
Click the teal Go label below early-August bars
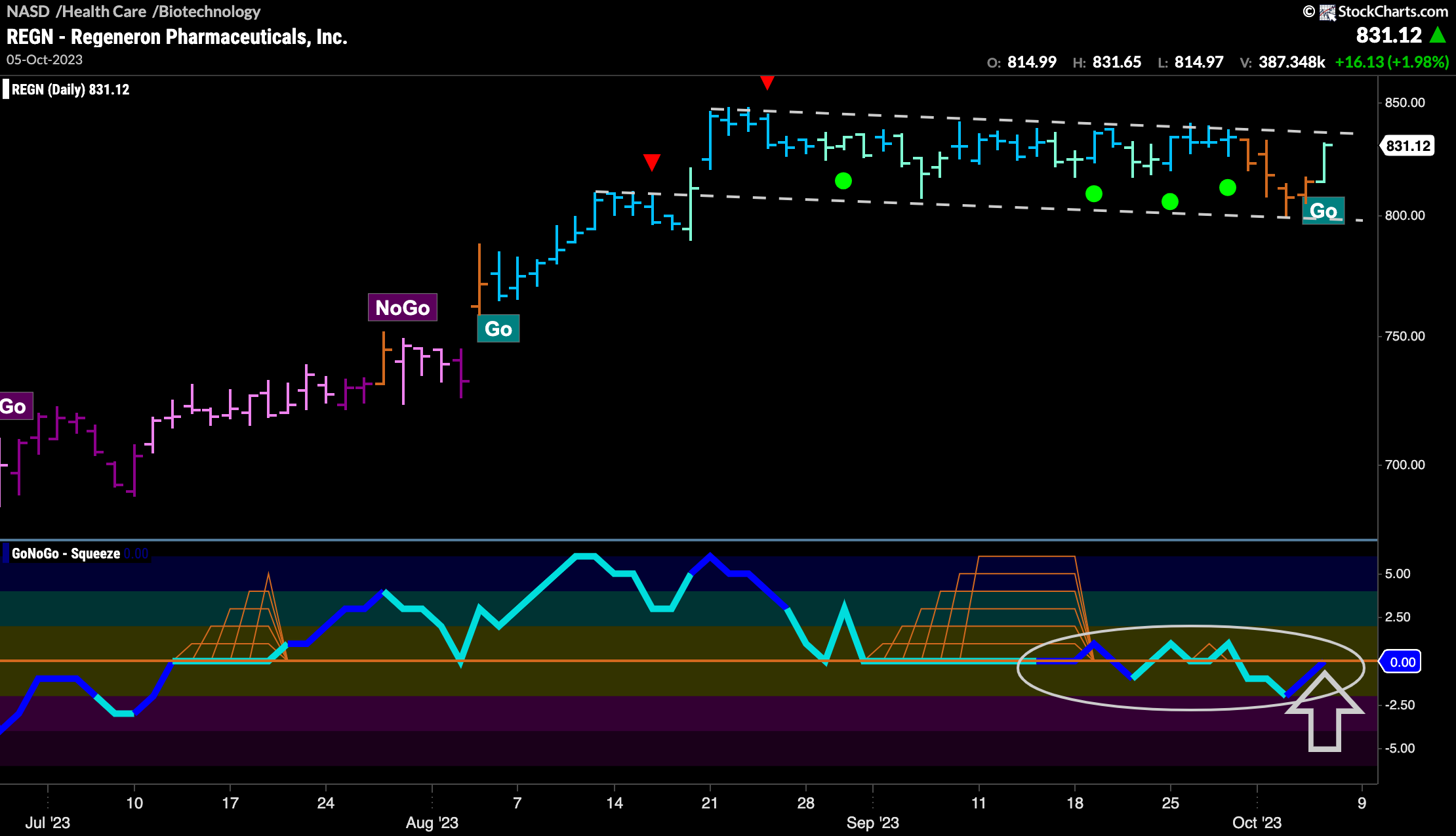pyautogui.click(x=498, y=328)
